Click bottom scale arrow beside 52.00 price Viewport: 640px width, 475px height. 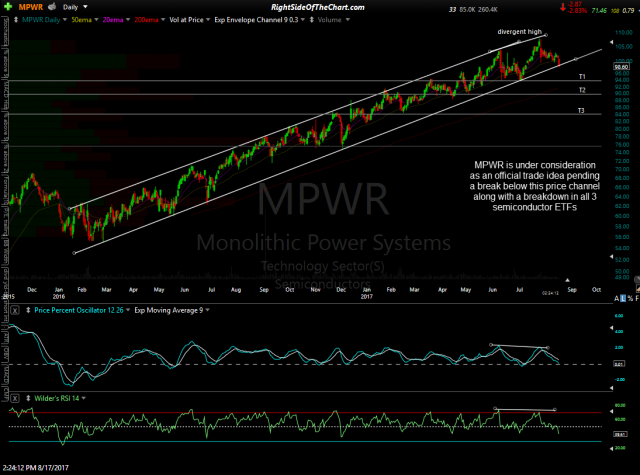pos(611,257)
